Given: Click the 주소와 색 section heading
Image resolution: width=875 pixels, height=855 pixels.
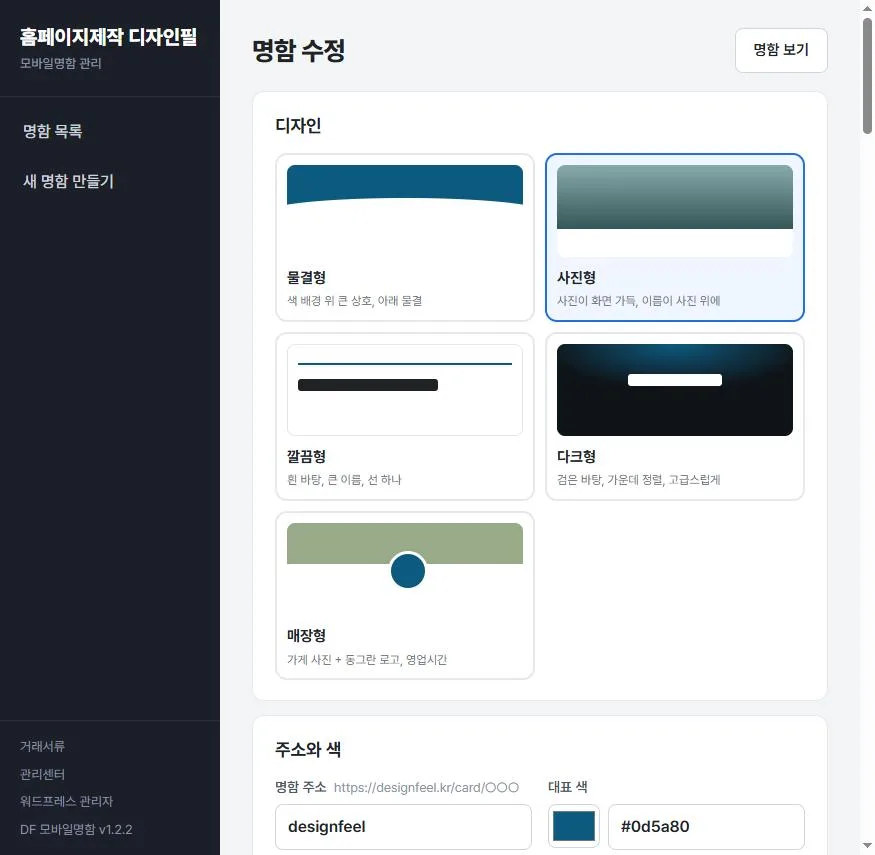Looking at the screenshot, I should click(307, 749).
